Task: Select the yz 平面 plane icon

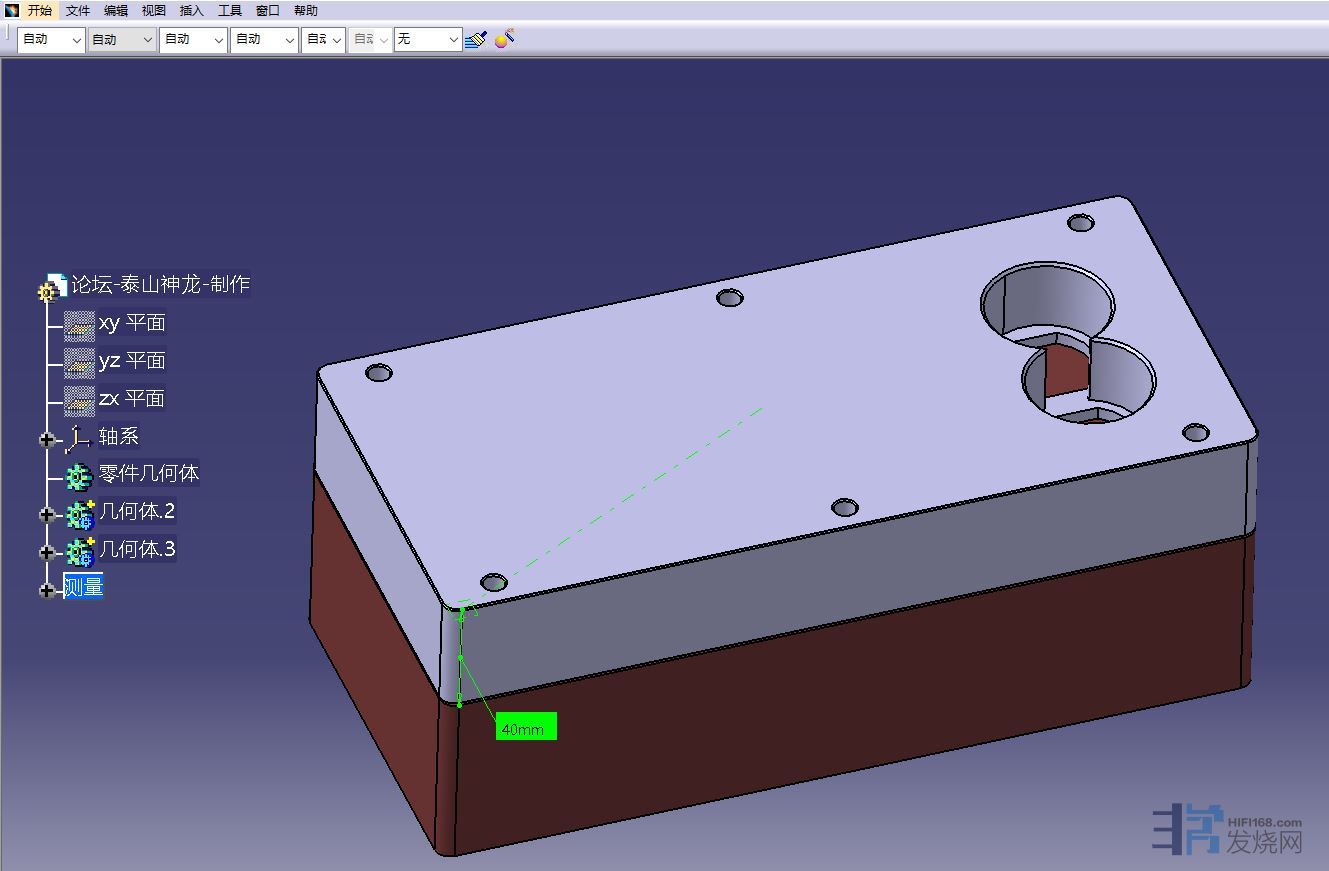Action: point(79,362)
